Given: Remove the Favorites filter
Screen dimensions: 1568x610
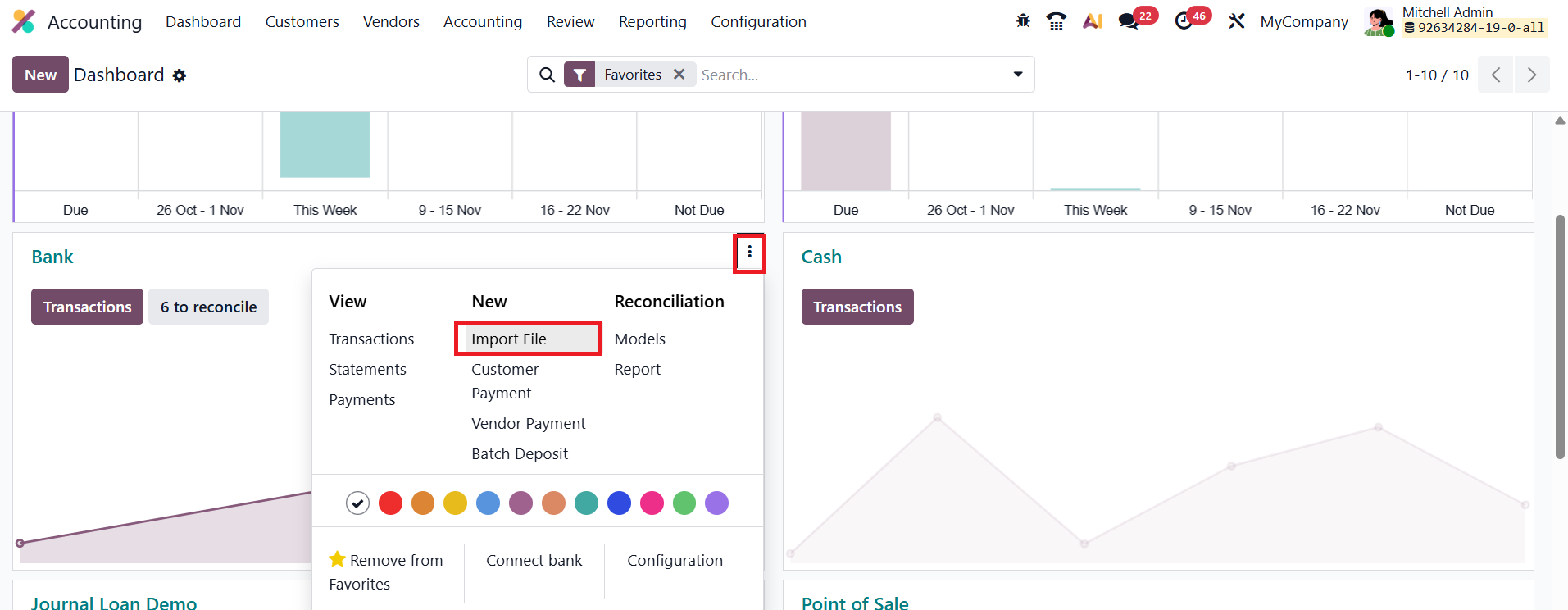Looking at the screenshot, I should click(x=679, y=74).
